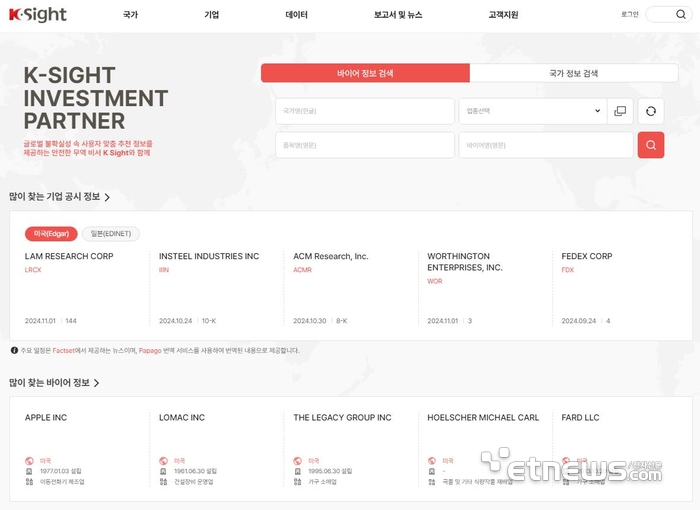This screenshot has height=510, width=700.
Task: Switch to the 국가 정보 검색 tab
Action: [574, 73]
